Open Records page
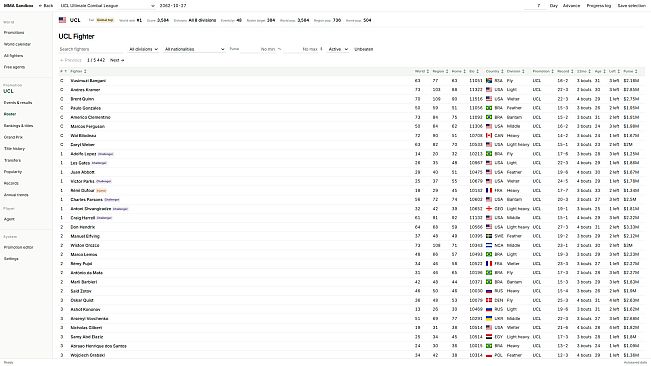Viewport: 651px width, 366px height. click(x=11, y=183)
